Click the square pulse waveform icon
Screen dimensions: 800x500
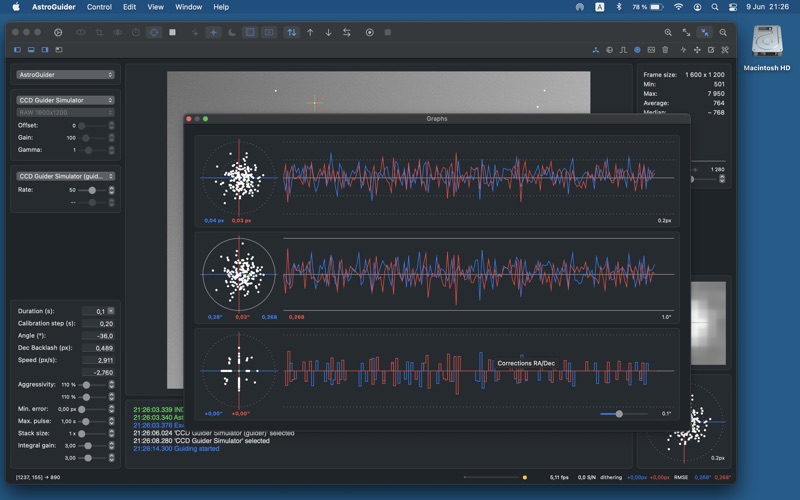coord(623,49)
